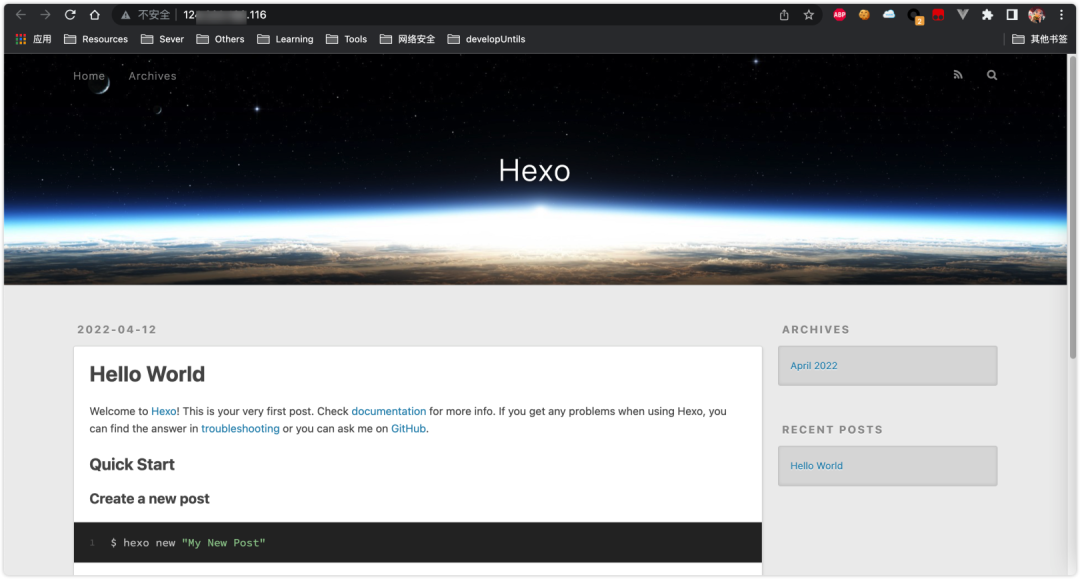Go to the Home nav item
Viewport: 1080px width, 579px height.
pyautogui.click(x=89, y=76)
